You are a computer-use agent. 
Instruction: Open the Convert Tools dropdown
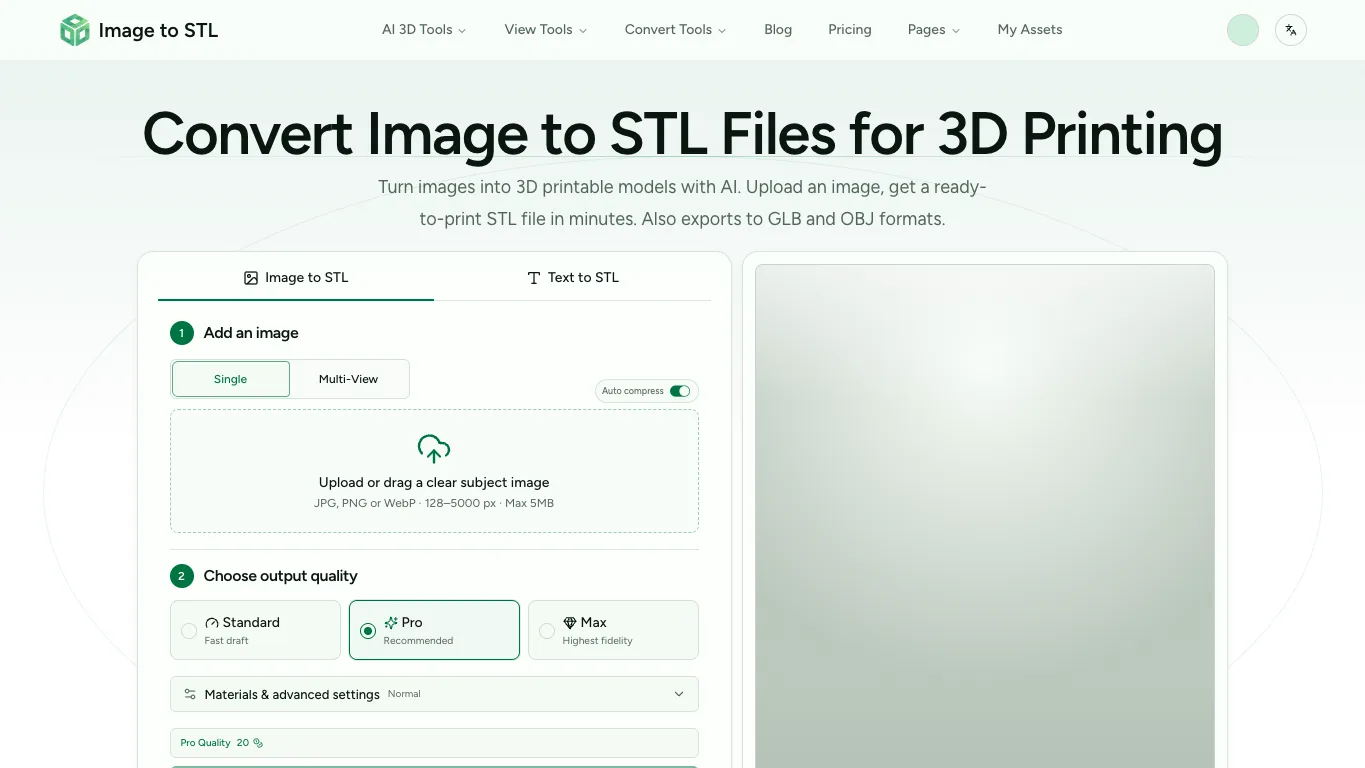click(x=676, y=30)
